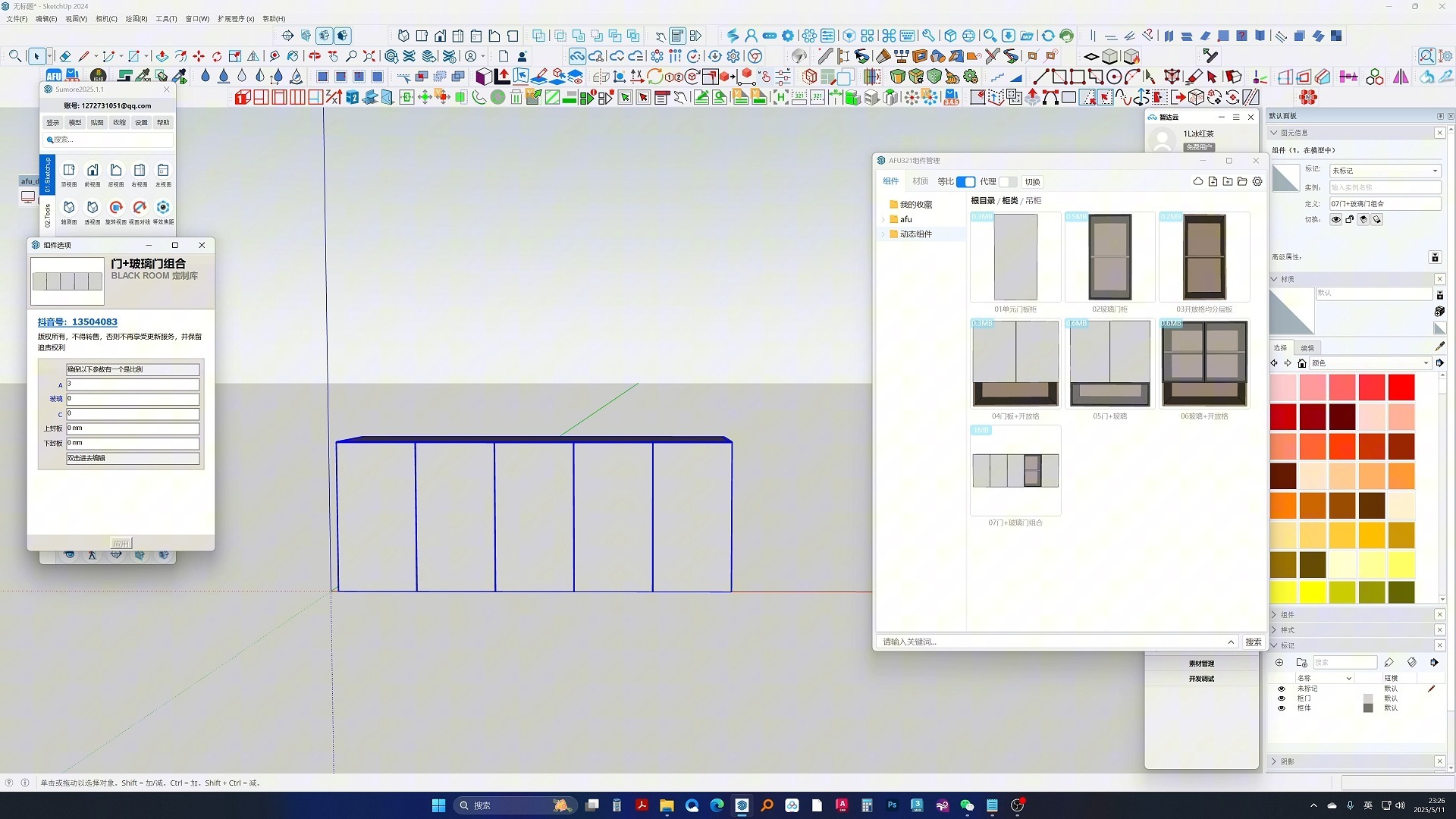Click the Rotate tool icon
Viewport: 1456px width, 819px height.
coord(217,56)
